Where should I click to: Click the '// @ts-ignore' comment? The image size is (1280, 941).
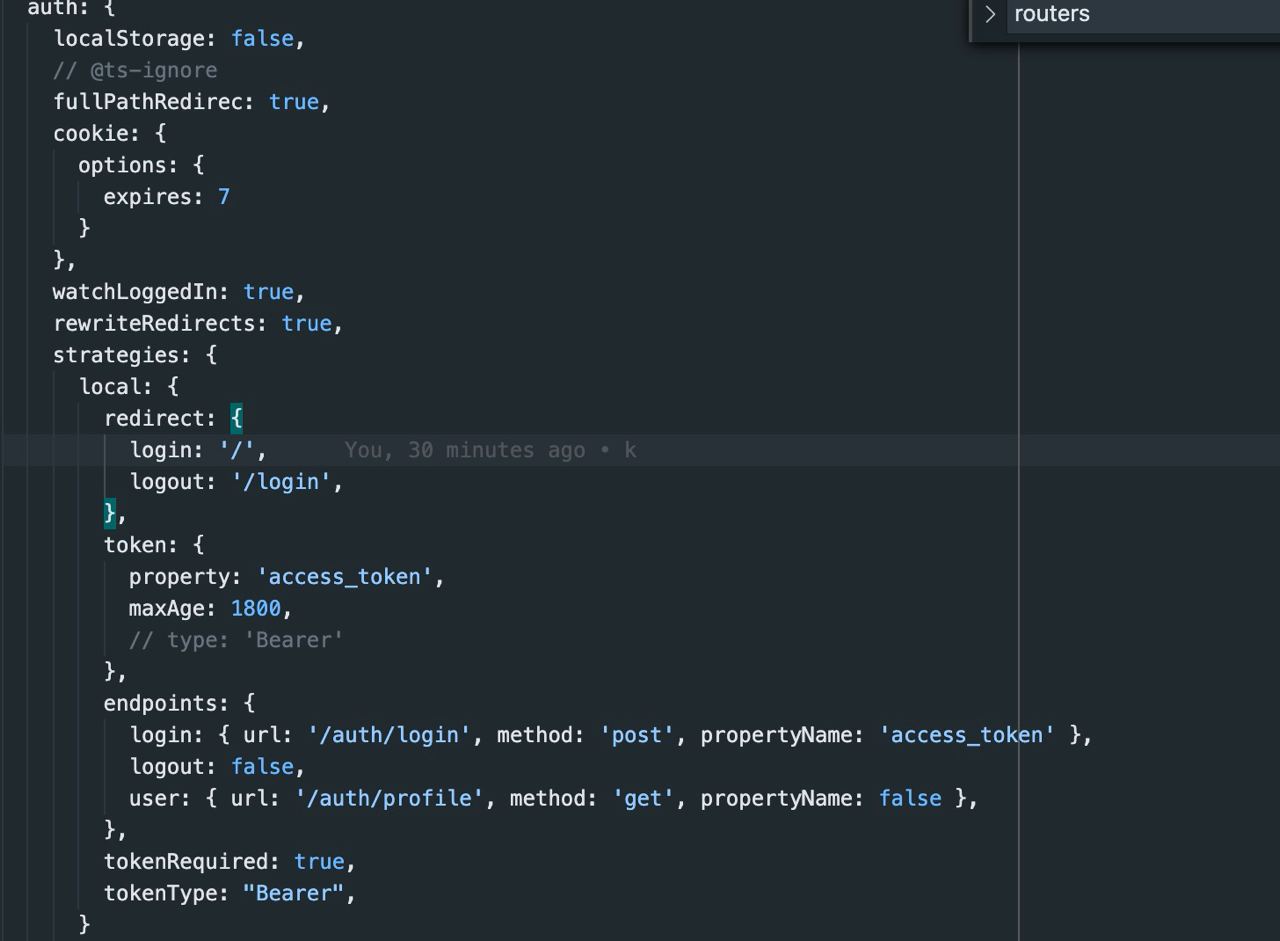[x=135, y=70]
